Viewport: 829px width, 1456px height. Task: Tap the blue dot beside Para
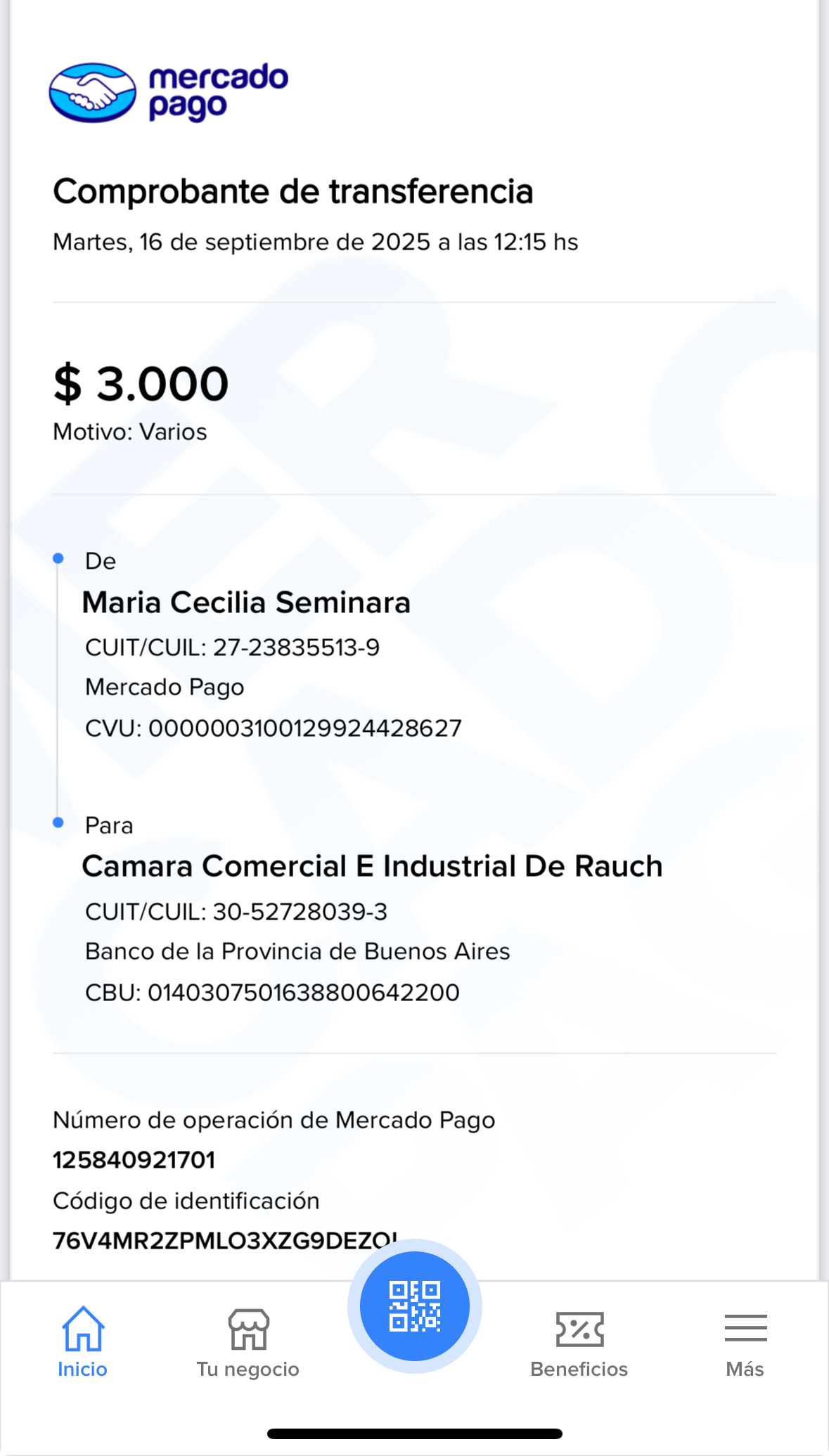coord(58,823)
